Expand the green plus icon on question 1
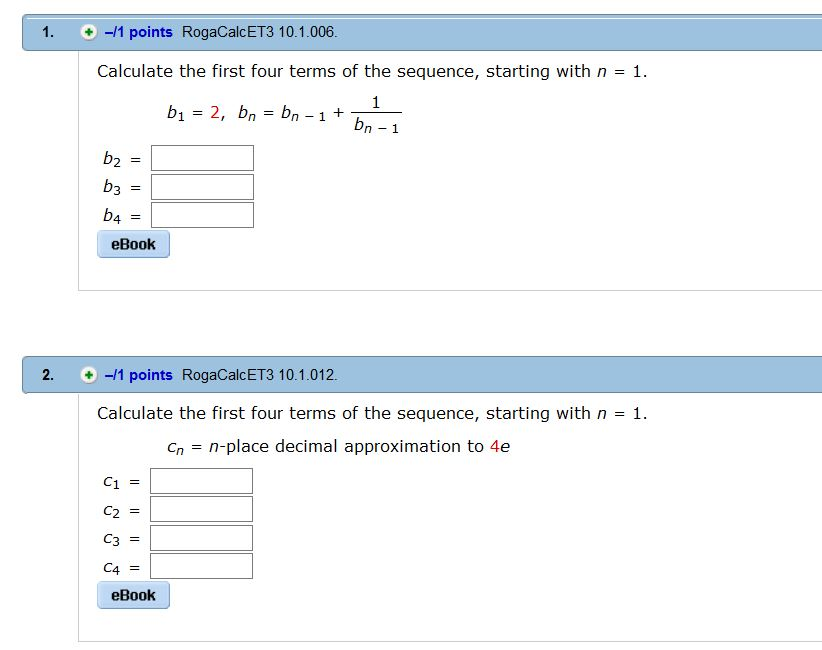Viewport: 822px width, 650px height. [x=88, y=31]
